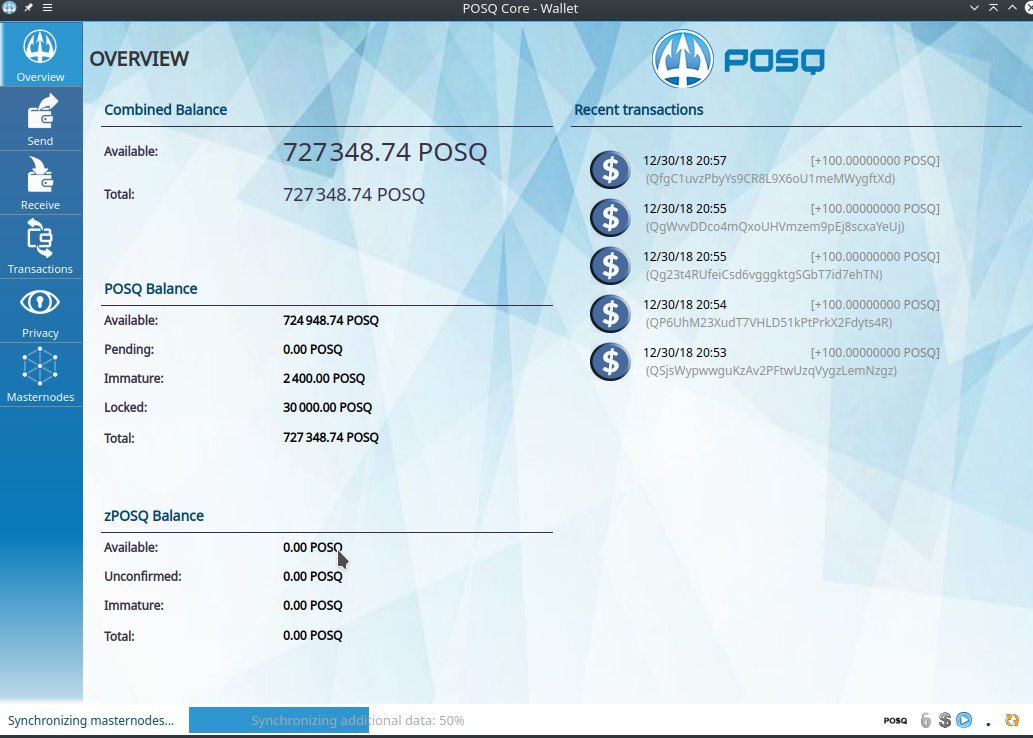Open the Receive screen icon
The width and height of the screenshot is (1033, 738).
click(x=40, y=176)
